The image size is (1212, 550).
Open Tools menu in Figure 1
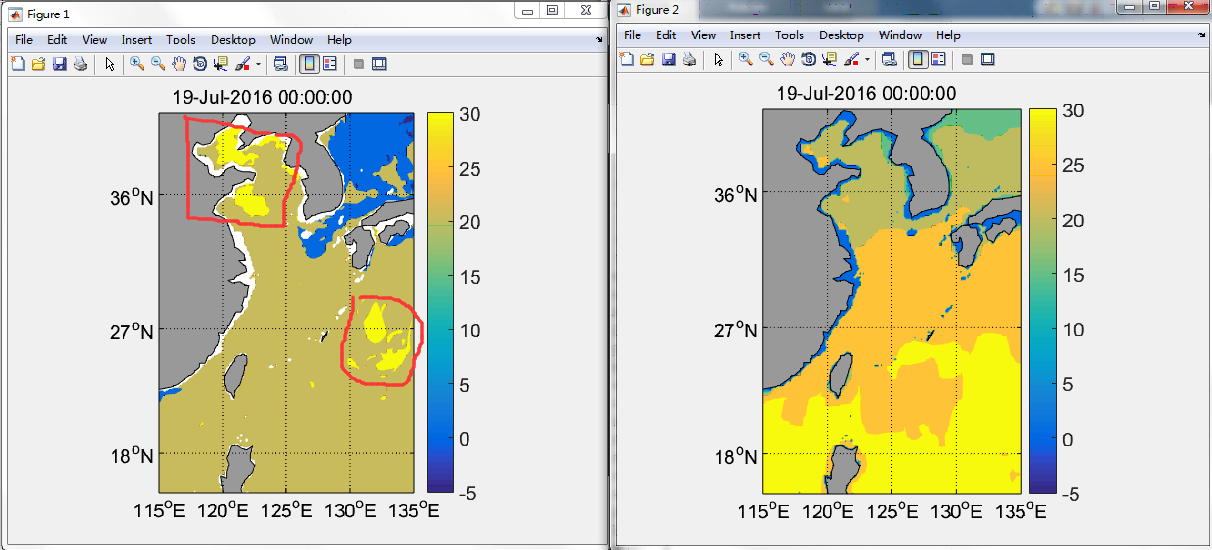click(181, 40)
